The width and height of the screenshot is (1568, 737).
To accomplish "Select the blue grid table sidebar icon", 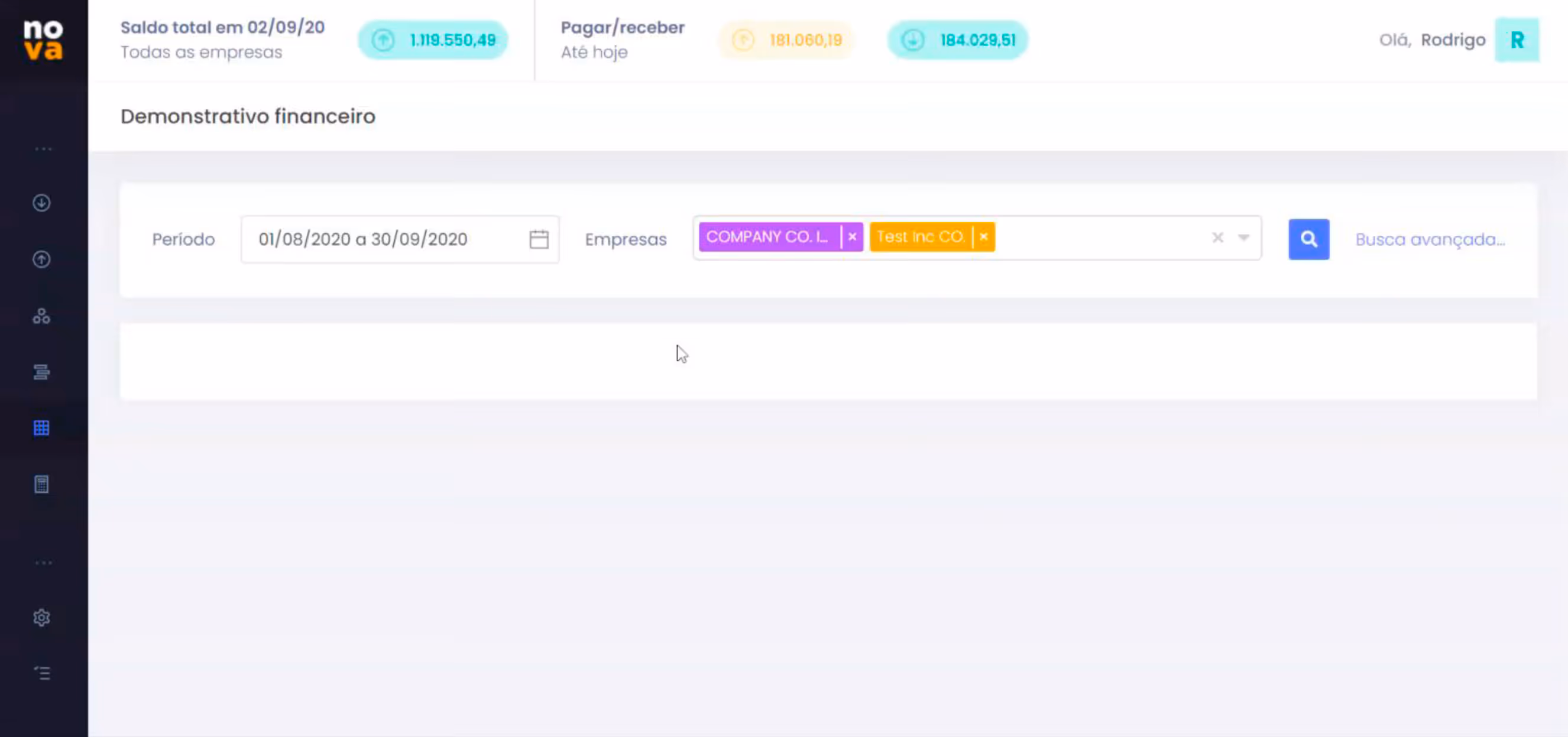I will coord(41,428).
